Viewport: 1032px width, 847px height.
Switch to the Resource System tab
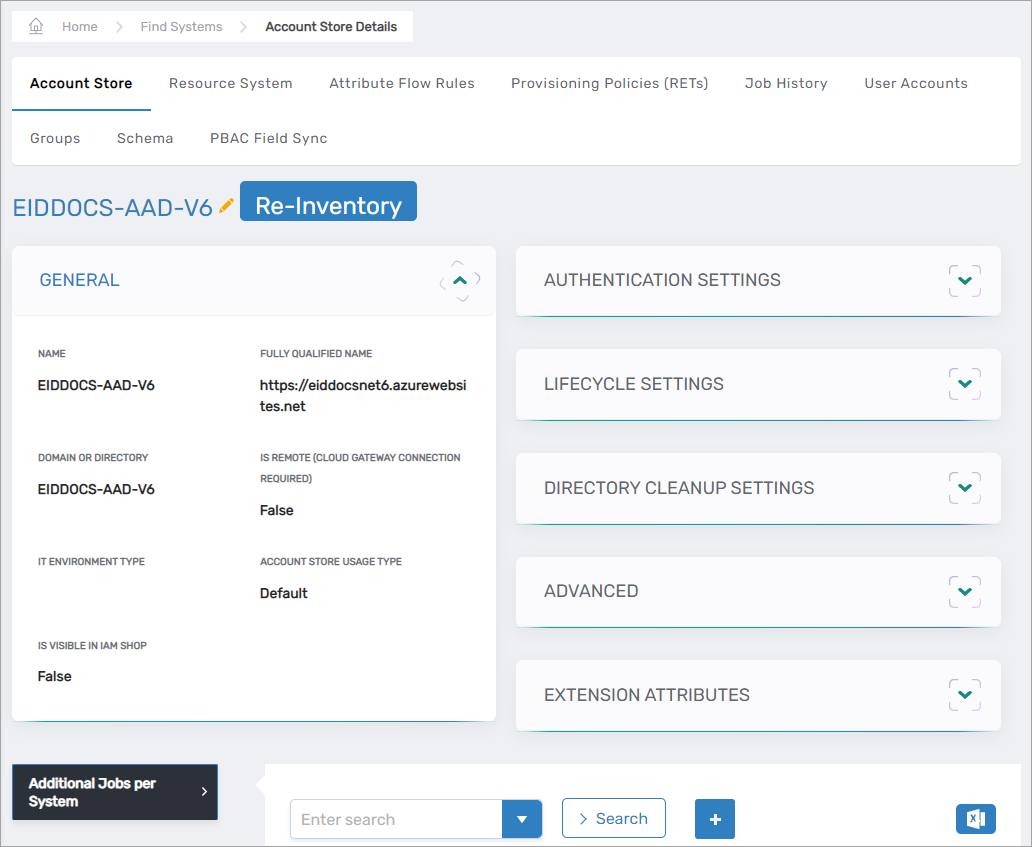click(x=230, y=83)
